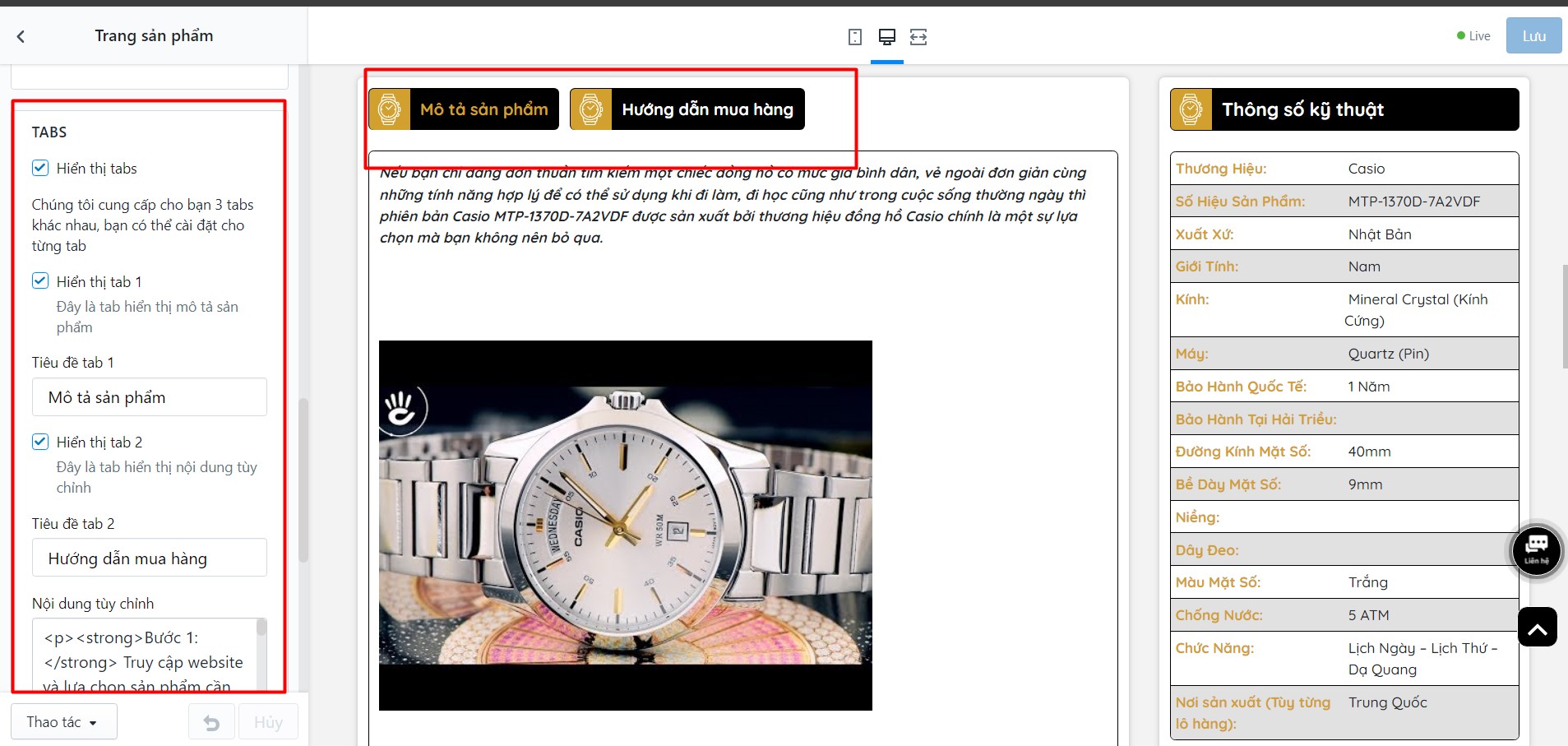This screenshot has width=1568, height=746.
Task: Click the settings sidebar scrollbar
Action: [x=303, y=480]
